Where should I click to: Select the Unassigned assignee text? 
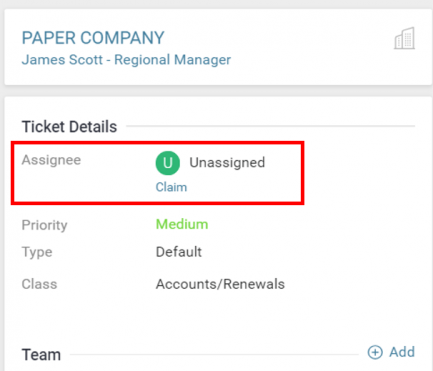click(227, 163)
